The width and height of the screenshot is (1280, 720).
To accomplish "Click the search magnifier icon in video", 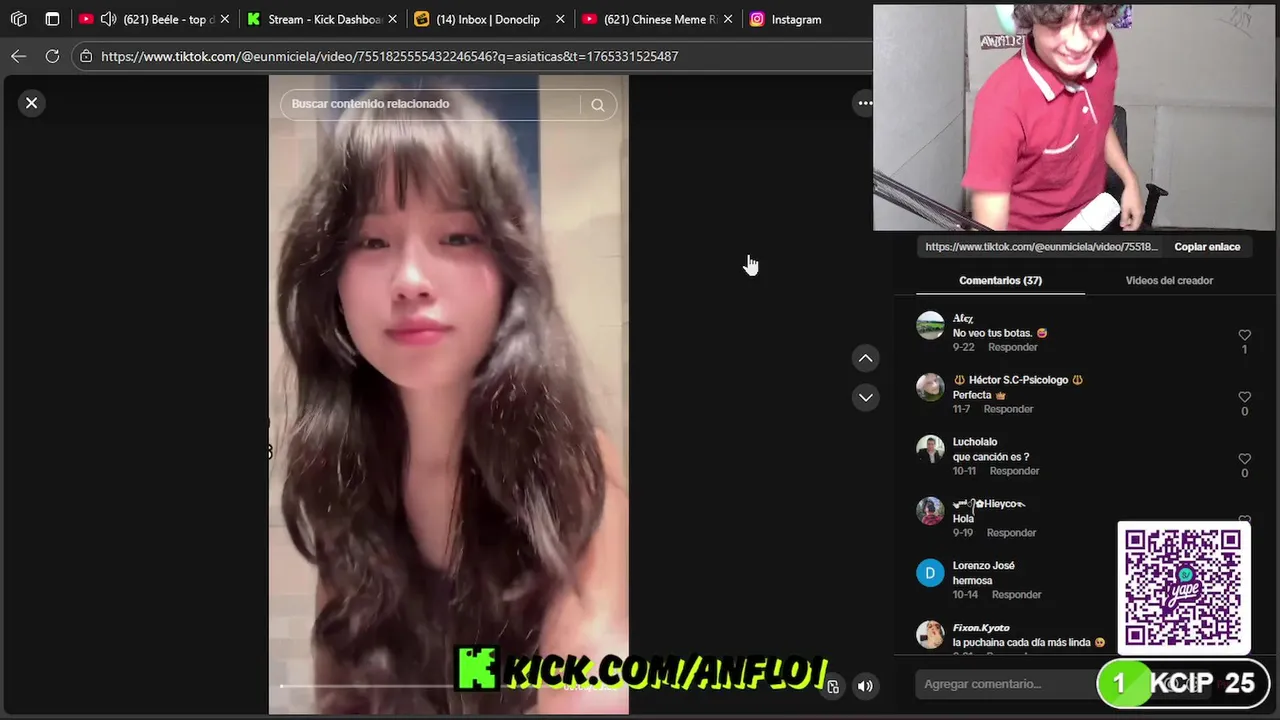I will [x=597, y=104].
